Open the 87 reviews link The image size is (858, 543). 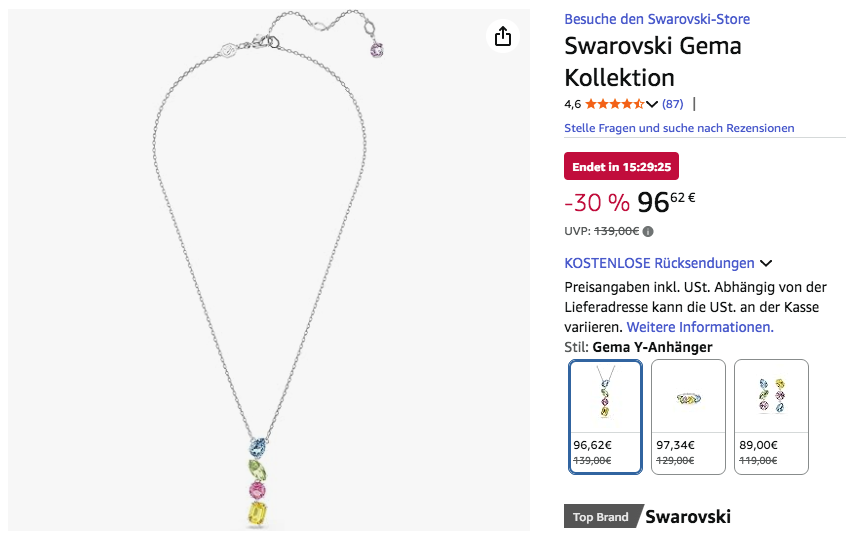673,104
